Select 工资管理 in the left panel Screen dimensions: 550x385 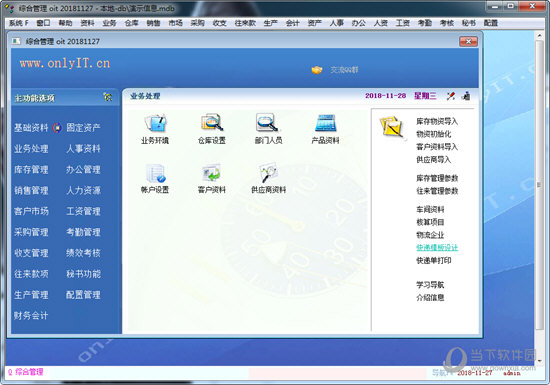[x=83, y=211]
